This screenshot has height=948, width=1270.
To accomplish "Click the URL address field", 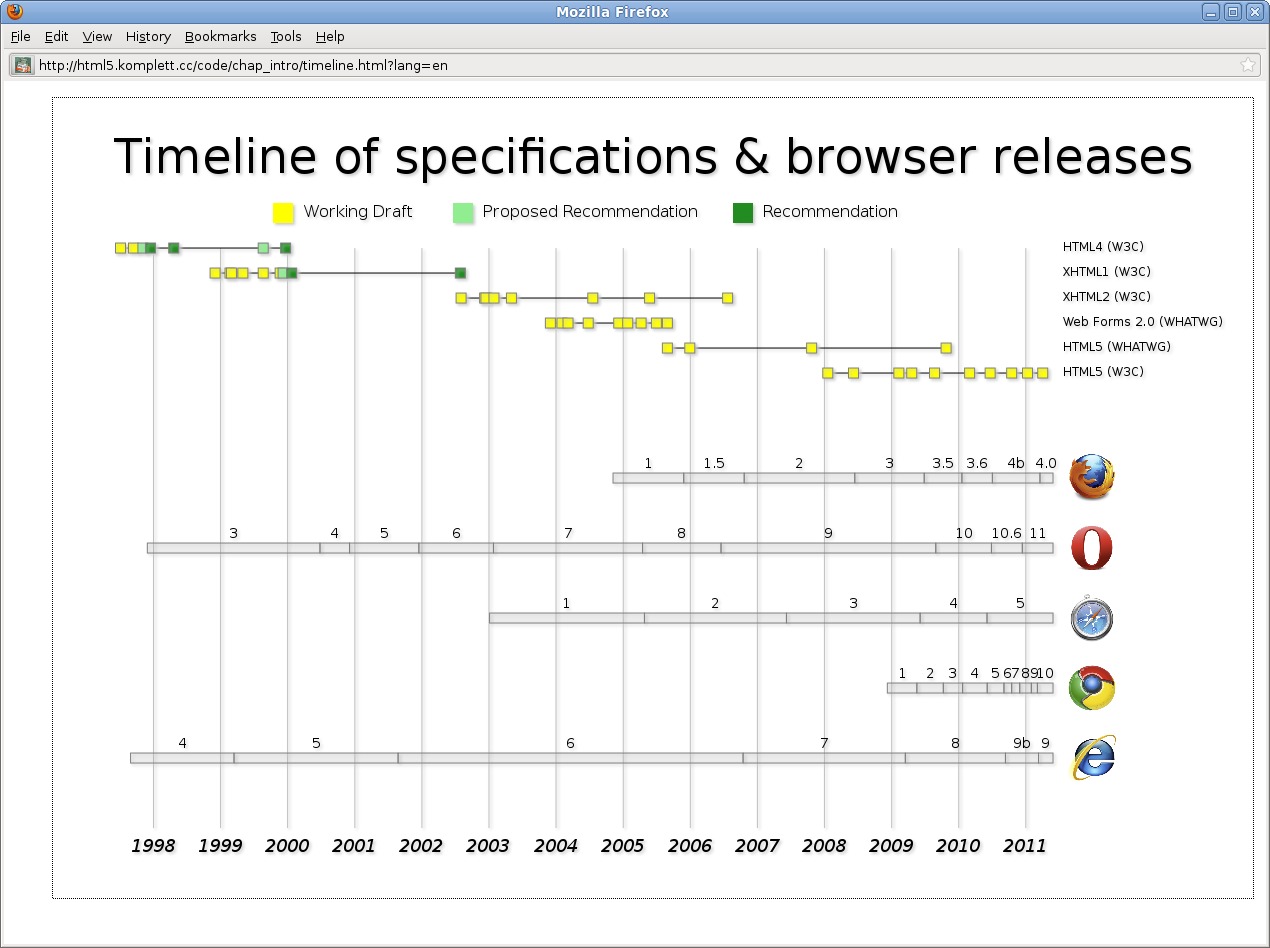I will [600, 65].
